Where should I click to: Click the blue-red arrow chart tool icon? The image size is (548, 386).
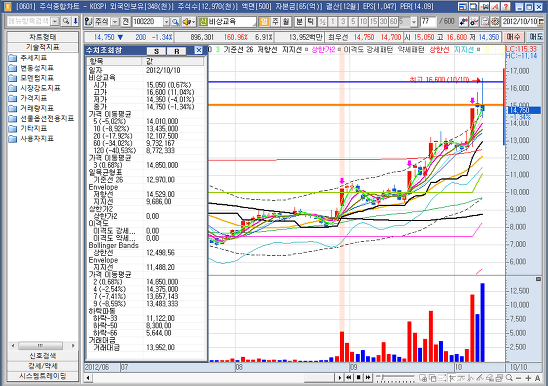click(x=463, y=22)
